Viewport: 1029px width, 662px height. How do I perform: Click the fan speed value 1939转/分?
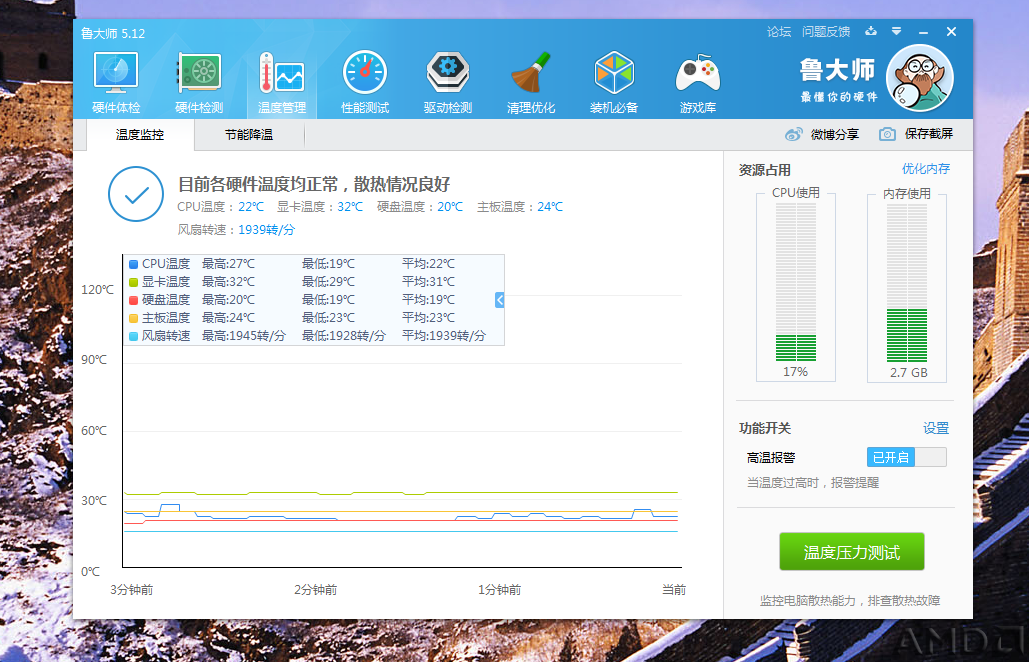pos(266,230)
